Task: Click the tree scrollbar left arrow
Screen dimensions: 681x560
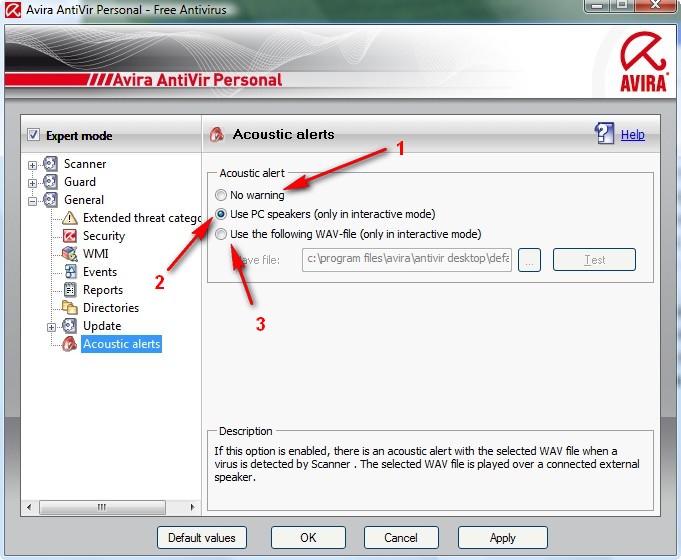Action: click(x=29, y=507)
